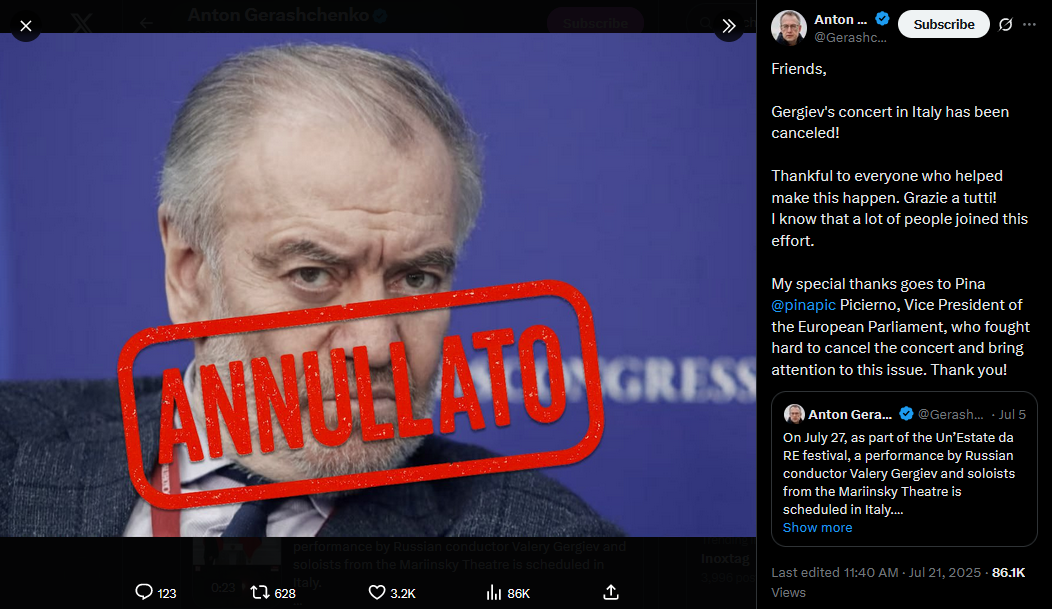This screenshot has width=1052, height=609.
Task: Open Anton's profile avatar picture
Action: click(x=788, y=27)
